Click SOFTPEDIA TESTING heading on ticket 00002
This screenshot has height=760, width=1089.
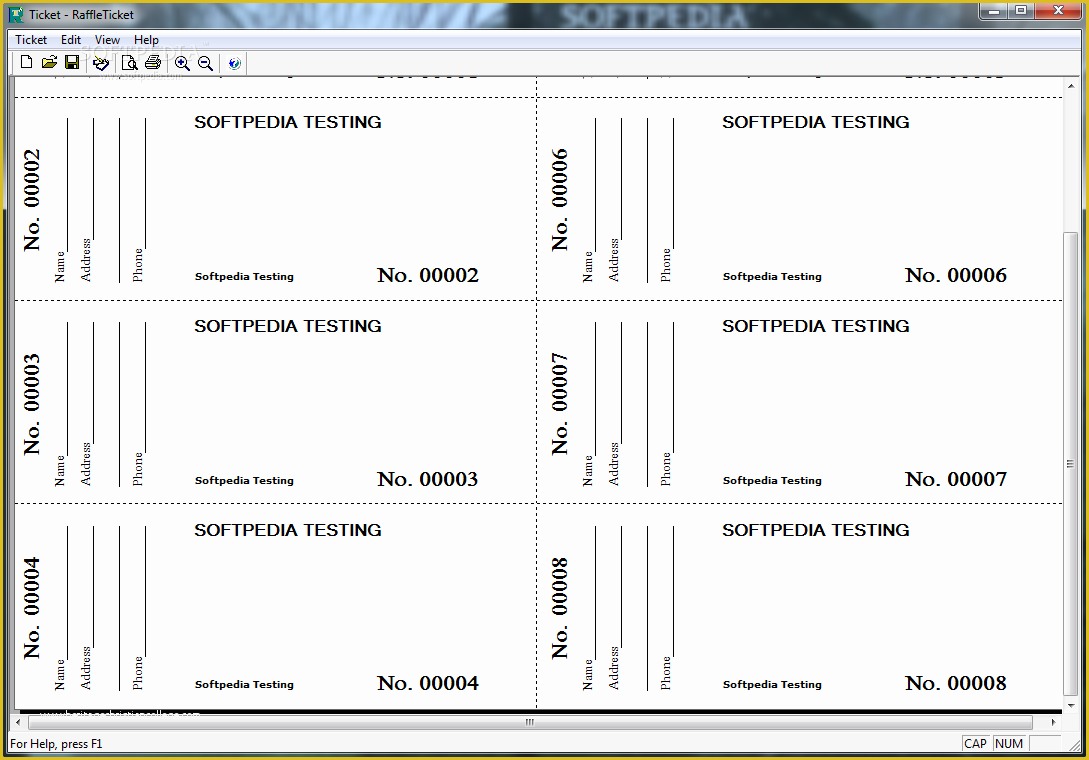coord(288,122)
